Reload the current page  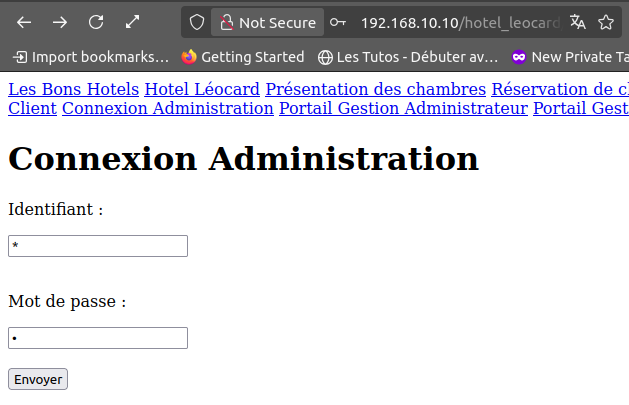(96, 22)
